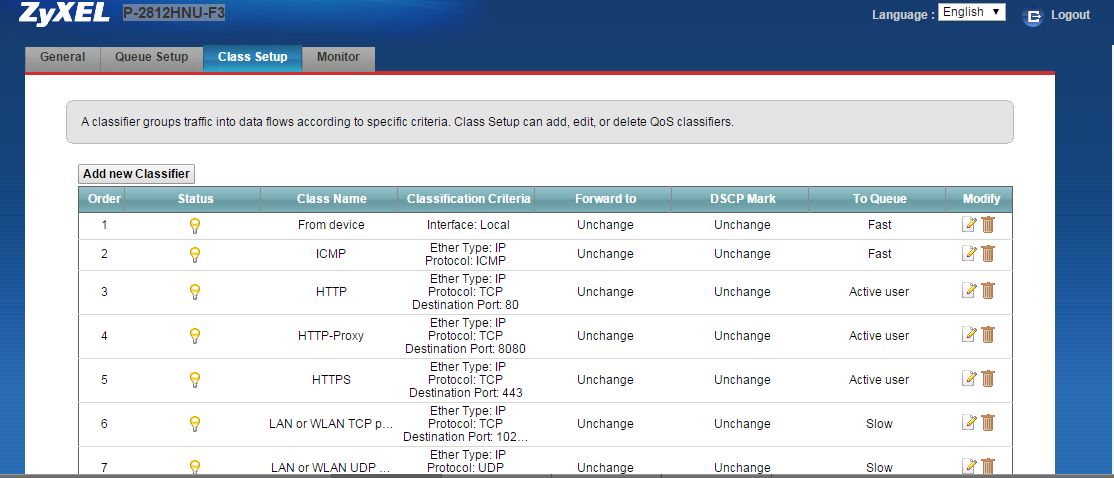This screenshot has width=1114, height=478.
Task: Toggle status bulb for order 3 HTTP
Action: (195, 292)
